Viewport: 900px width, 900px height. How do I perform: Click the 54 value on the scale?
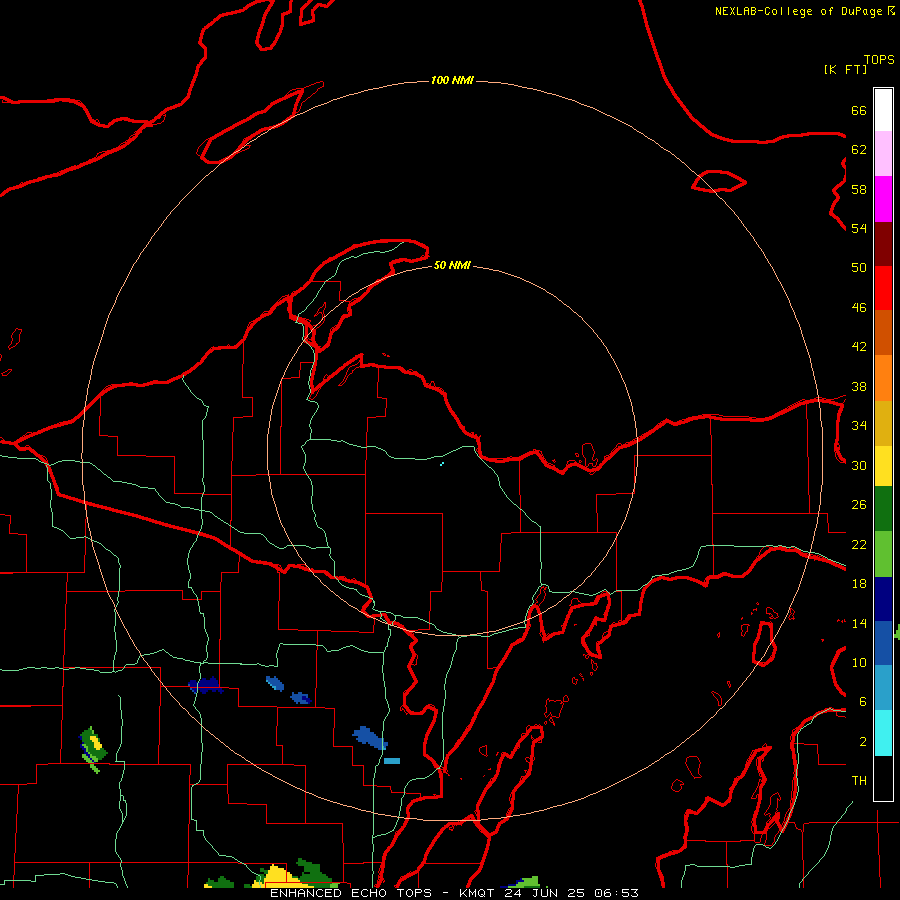pyautogui.click(x=859, y=228)
